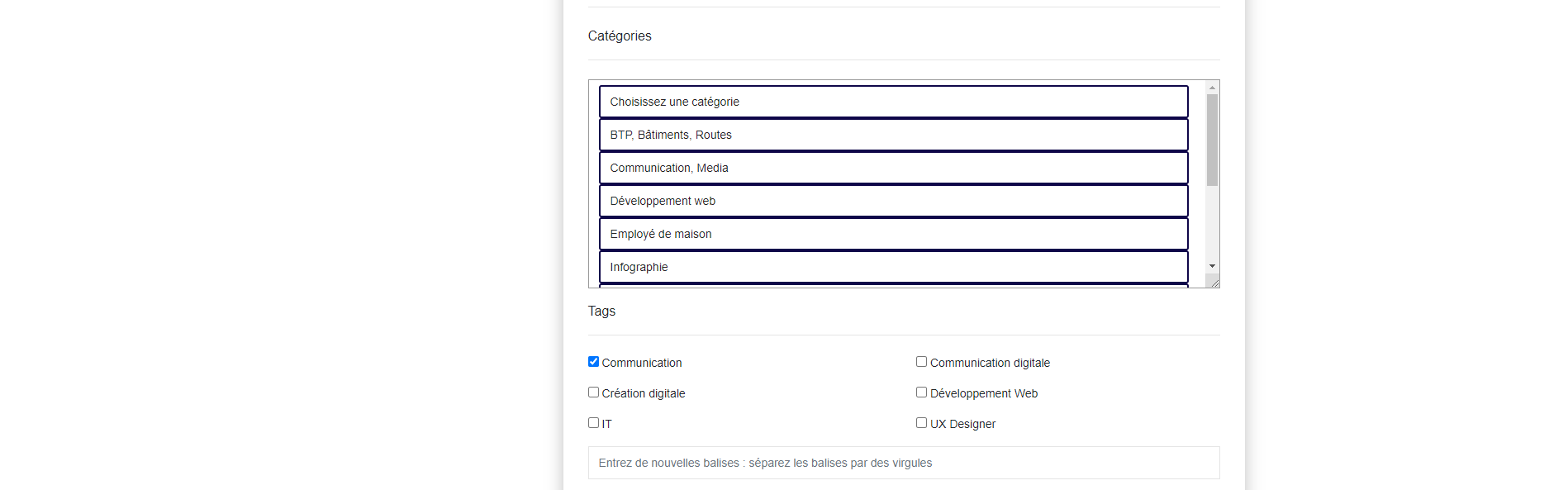Click the resize handle of category list
1568x490 pixels.
[x=1214, y=283]
